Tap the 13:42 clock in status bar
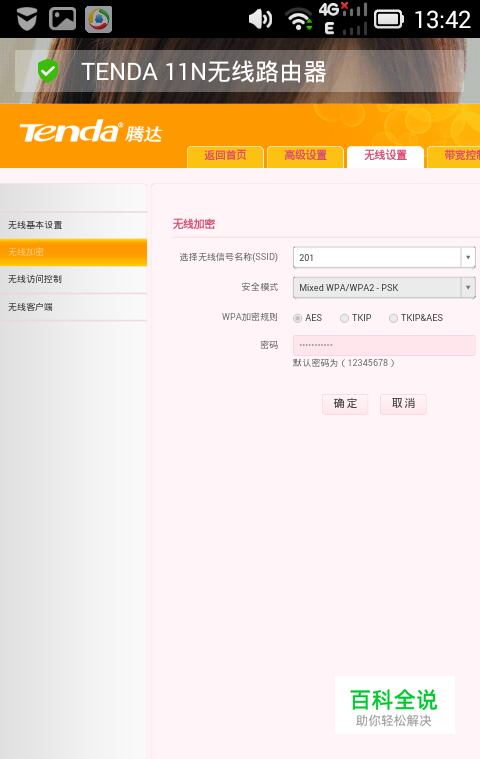 (x=442, y=20)
